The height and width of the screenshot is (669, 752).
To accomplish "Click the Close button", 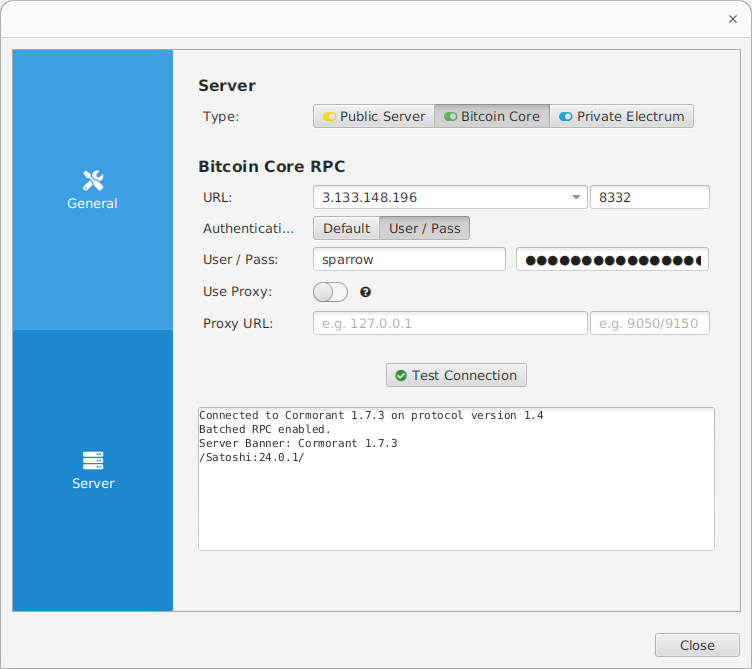I will click(697, 645).
